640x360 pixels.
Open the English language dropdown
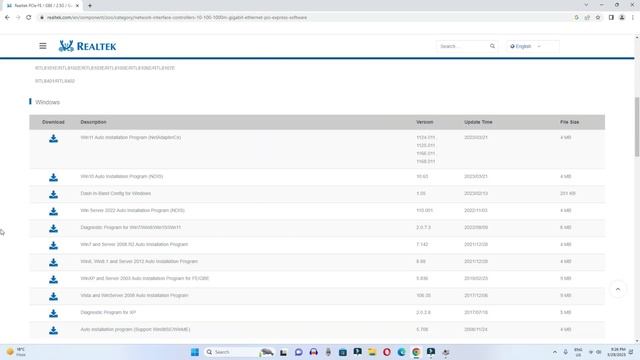pyautogui.click(x=533, y=46)
